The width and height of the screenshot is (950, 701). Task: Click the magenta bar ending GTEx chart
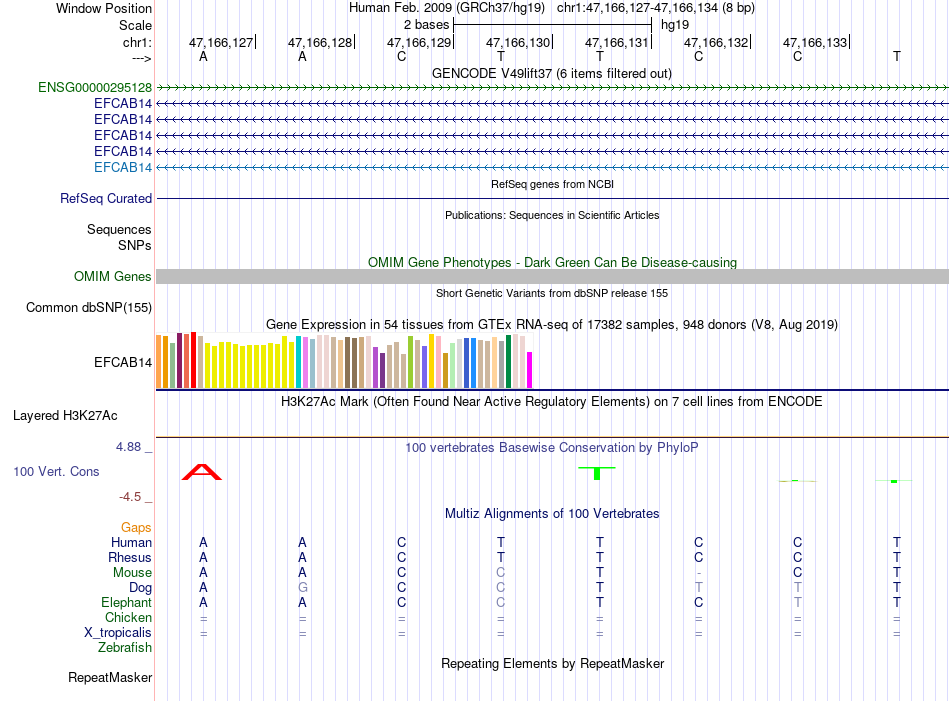pyautogui.click(x=530, y=370)
